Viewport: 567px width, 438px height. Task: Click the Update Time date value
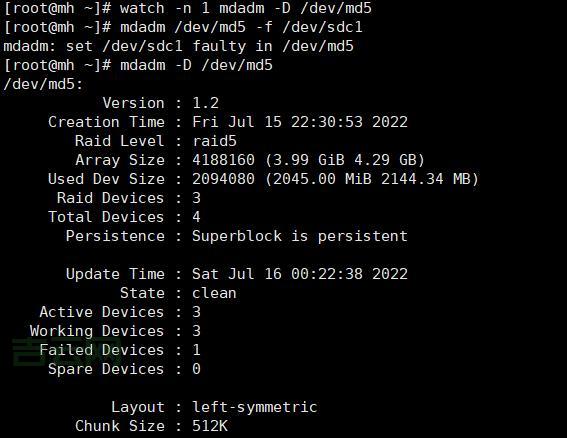[x=299, y=274]
